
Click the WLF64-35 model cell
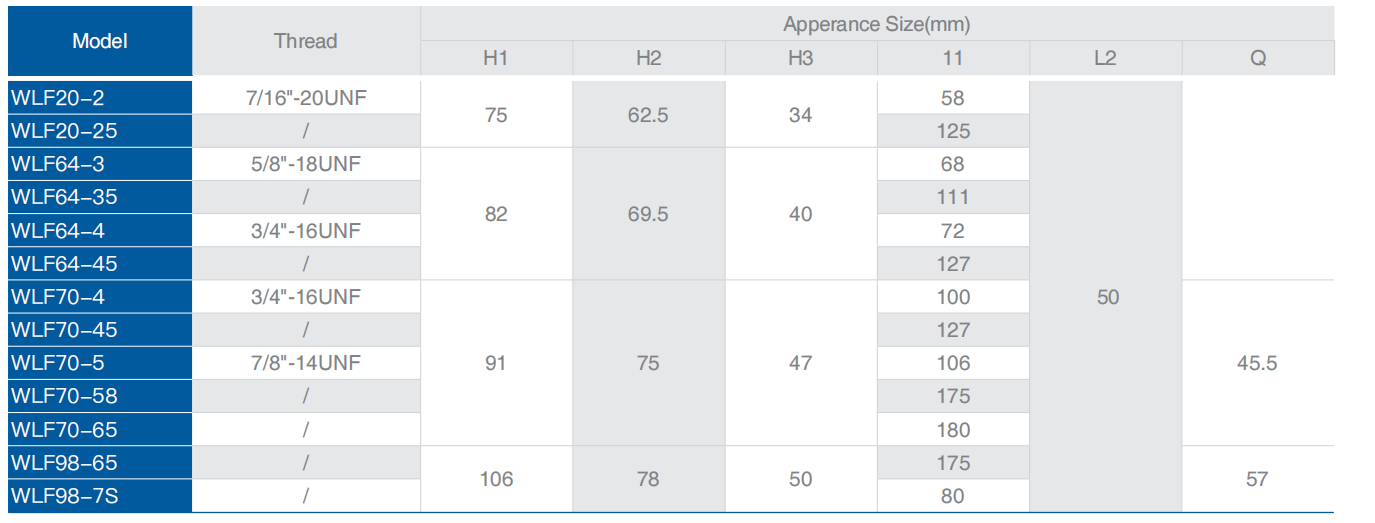pyautogui.click(x=100, y=197)
